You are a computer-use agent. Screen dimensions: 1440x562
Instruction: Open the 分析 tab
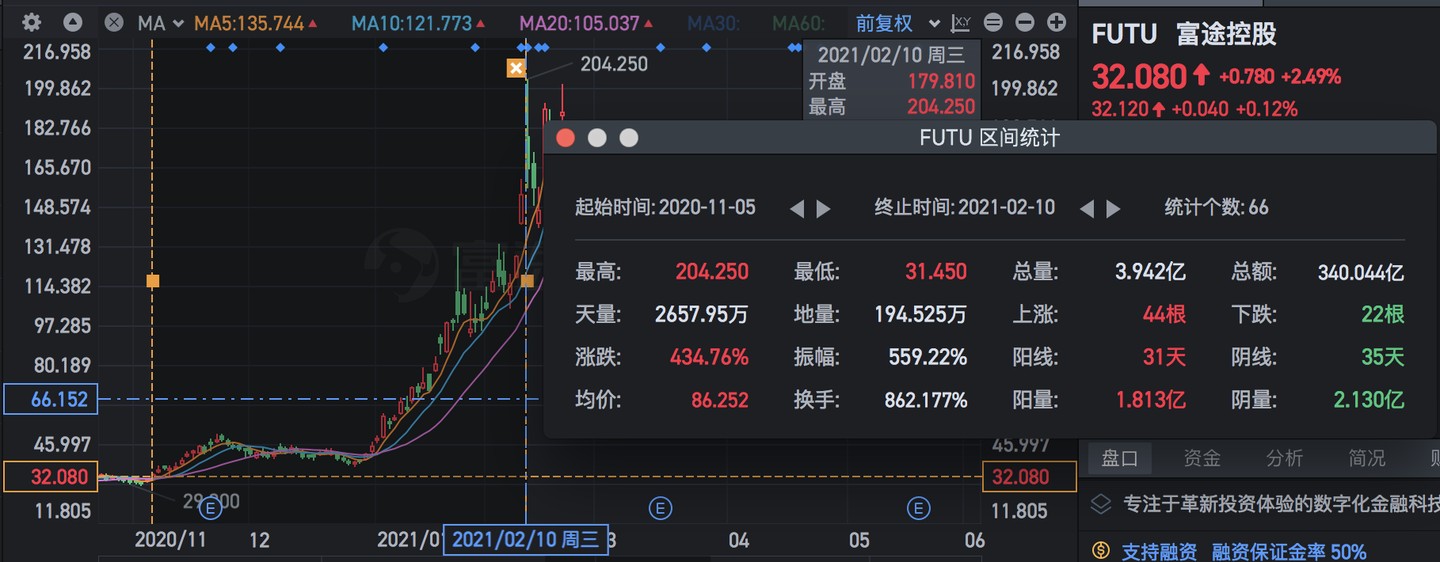1284,458
